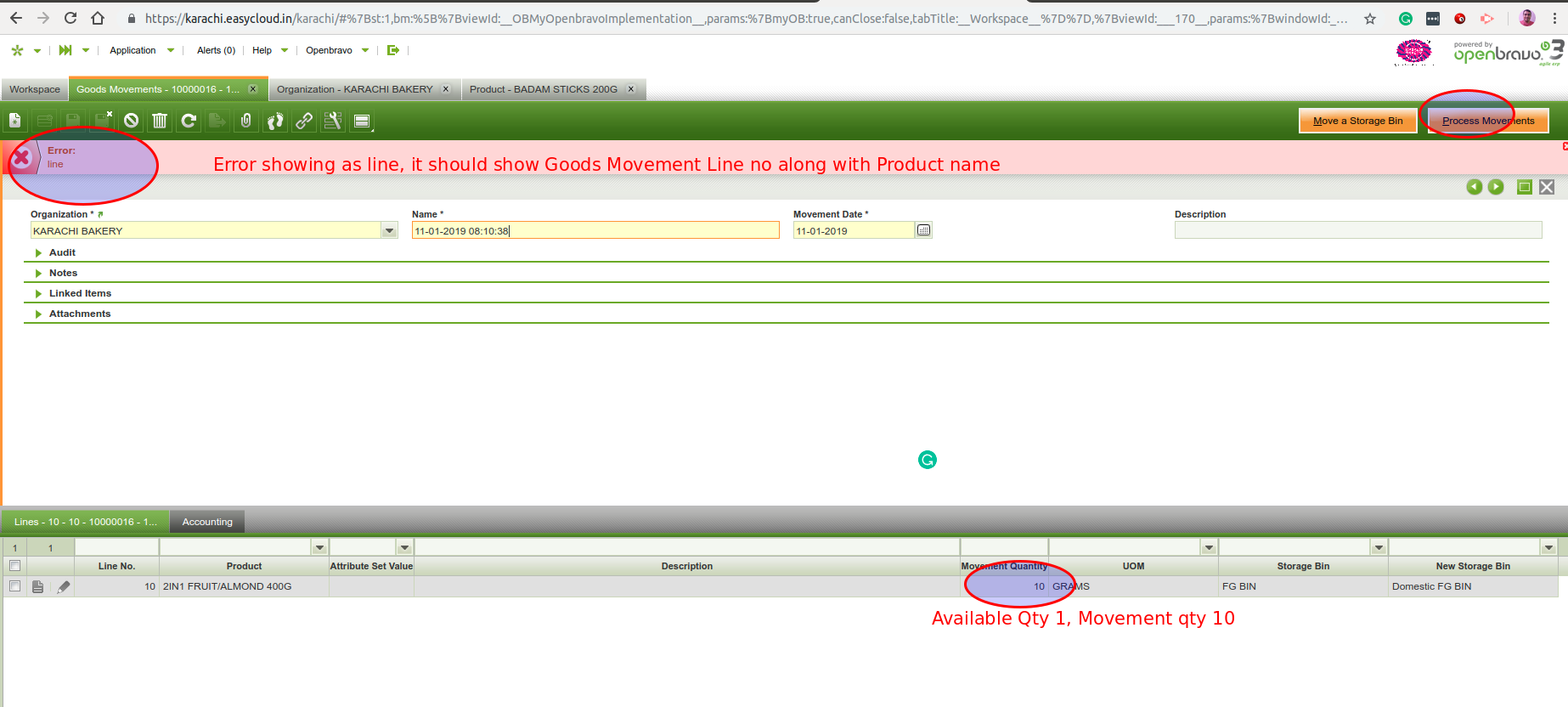The width and height of the screenshot is (1568, 707).
Task: Open the Product - BADAM STICKS 200G tab
Action: (x=544, y=89)
